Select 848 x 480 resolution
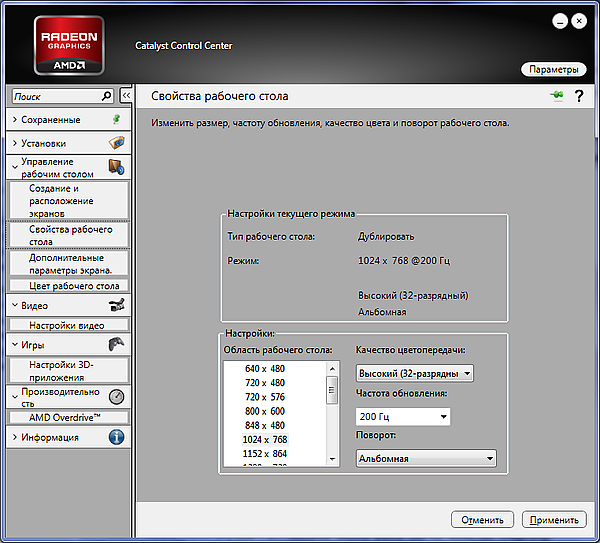This screenshot has height=543, width=600. 265,425
